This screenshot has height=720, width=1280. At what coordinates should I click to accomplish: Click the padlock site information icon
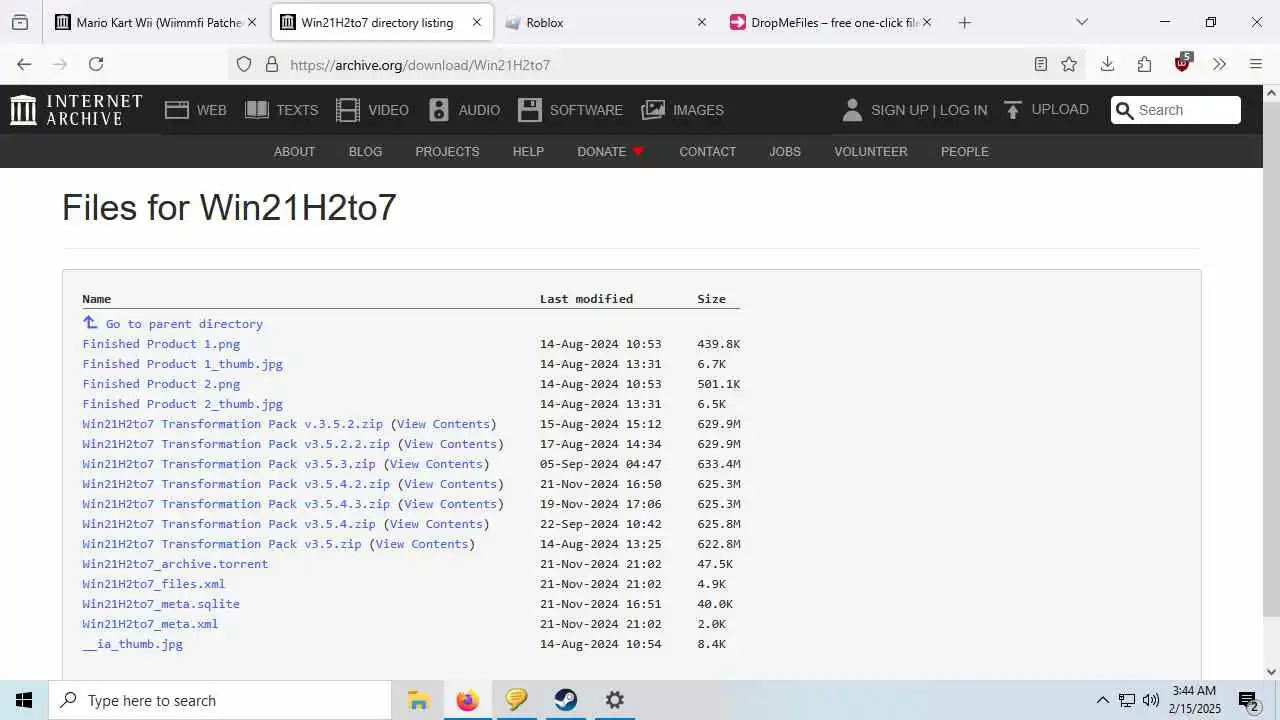point(271,64)
